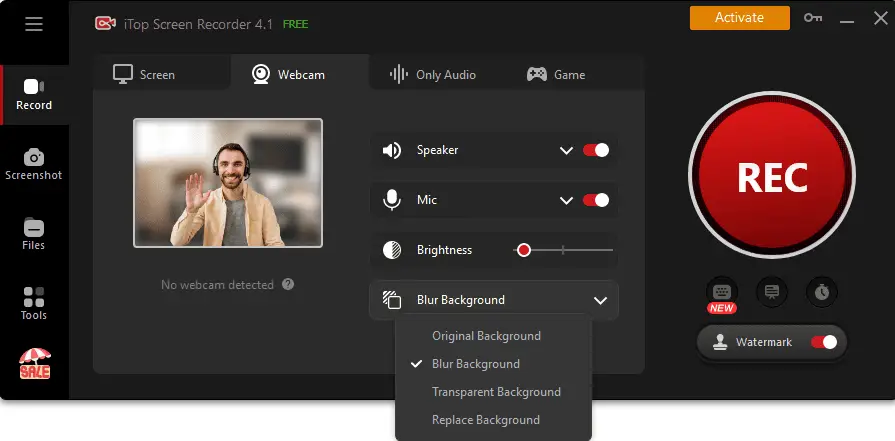Open the Record section in sidebar
Image resolution: width=895 pixels, height=441 pixels.
click(34, 95)
